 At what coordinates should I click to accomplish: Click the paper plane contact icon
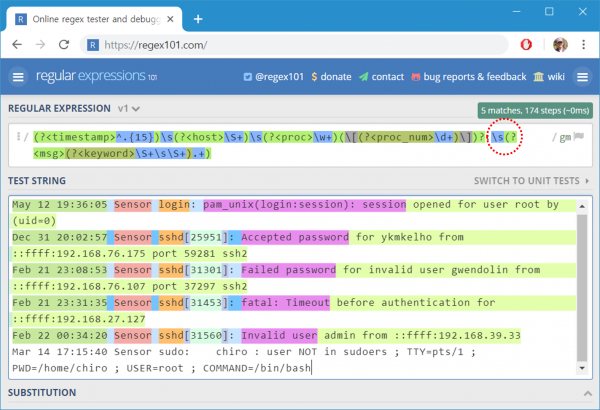(363, 77)
